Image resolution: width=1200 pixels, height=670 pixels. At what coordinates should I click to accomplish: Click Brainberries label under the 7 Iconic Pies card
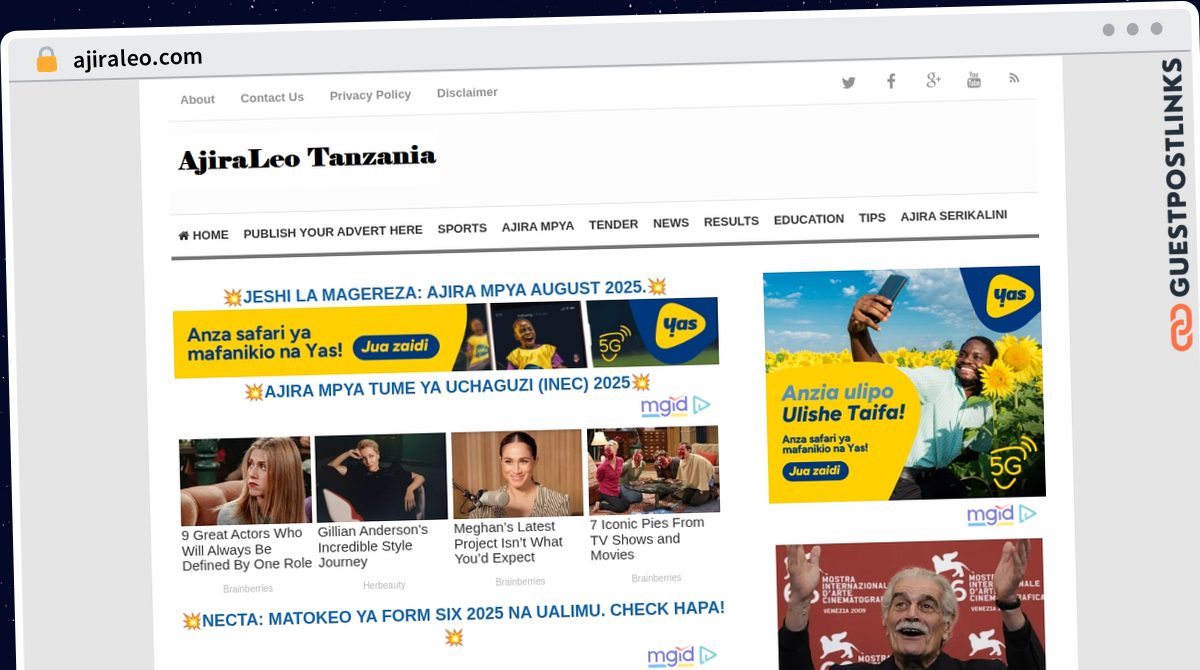point(656,578)
